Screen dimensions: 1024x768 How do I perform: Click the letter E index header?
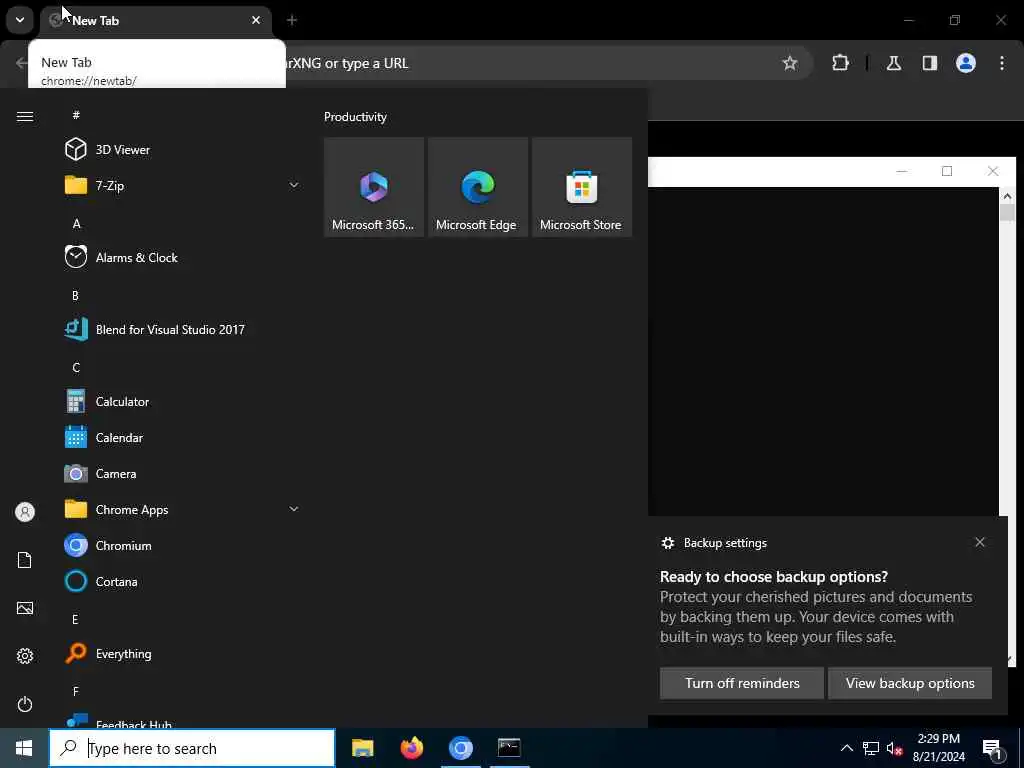pyautogui.click(x=75, y=619)
